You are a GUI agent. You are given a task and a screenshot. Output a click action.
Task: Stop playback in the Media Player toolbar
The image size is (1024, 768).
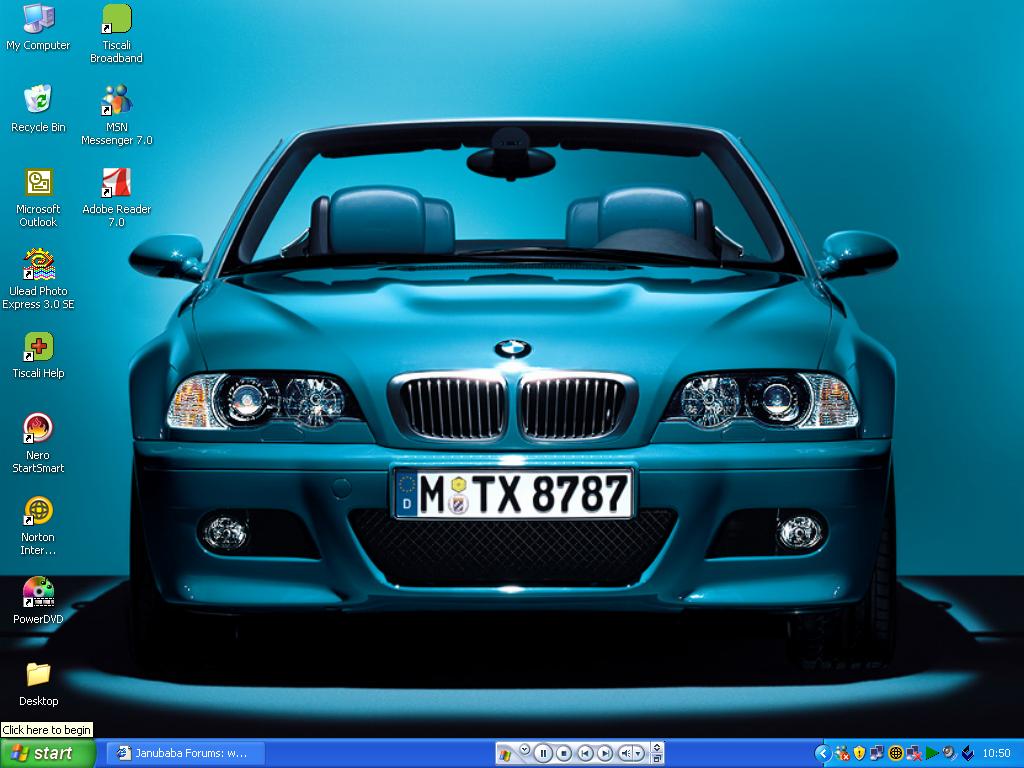564,754
